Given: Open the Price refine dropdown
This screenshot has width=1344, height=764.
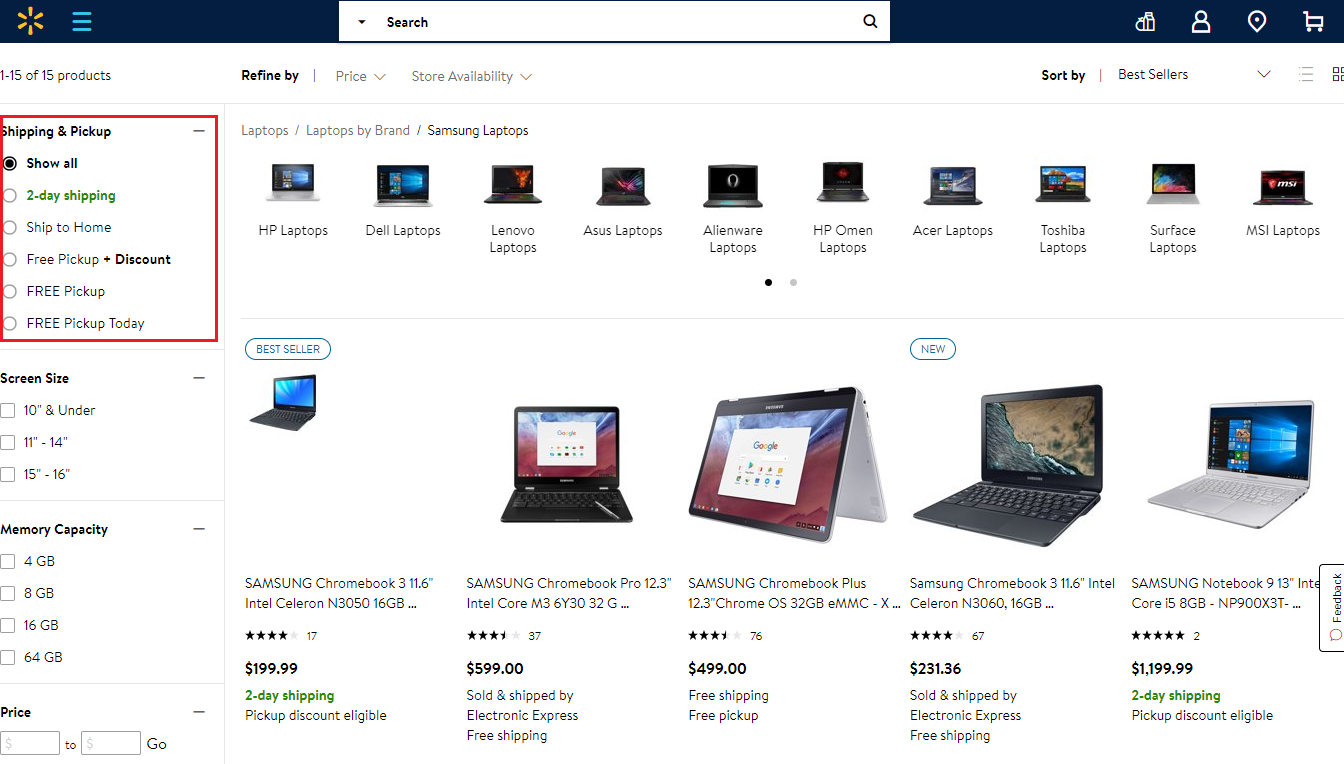Looking at the screenshot, I should (x=361, y=76).
